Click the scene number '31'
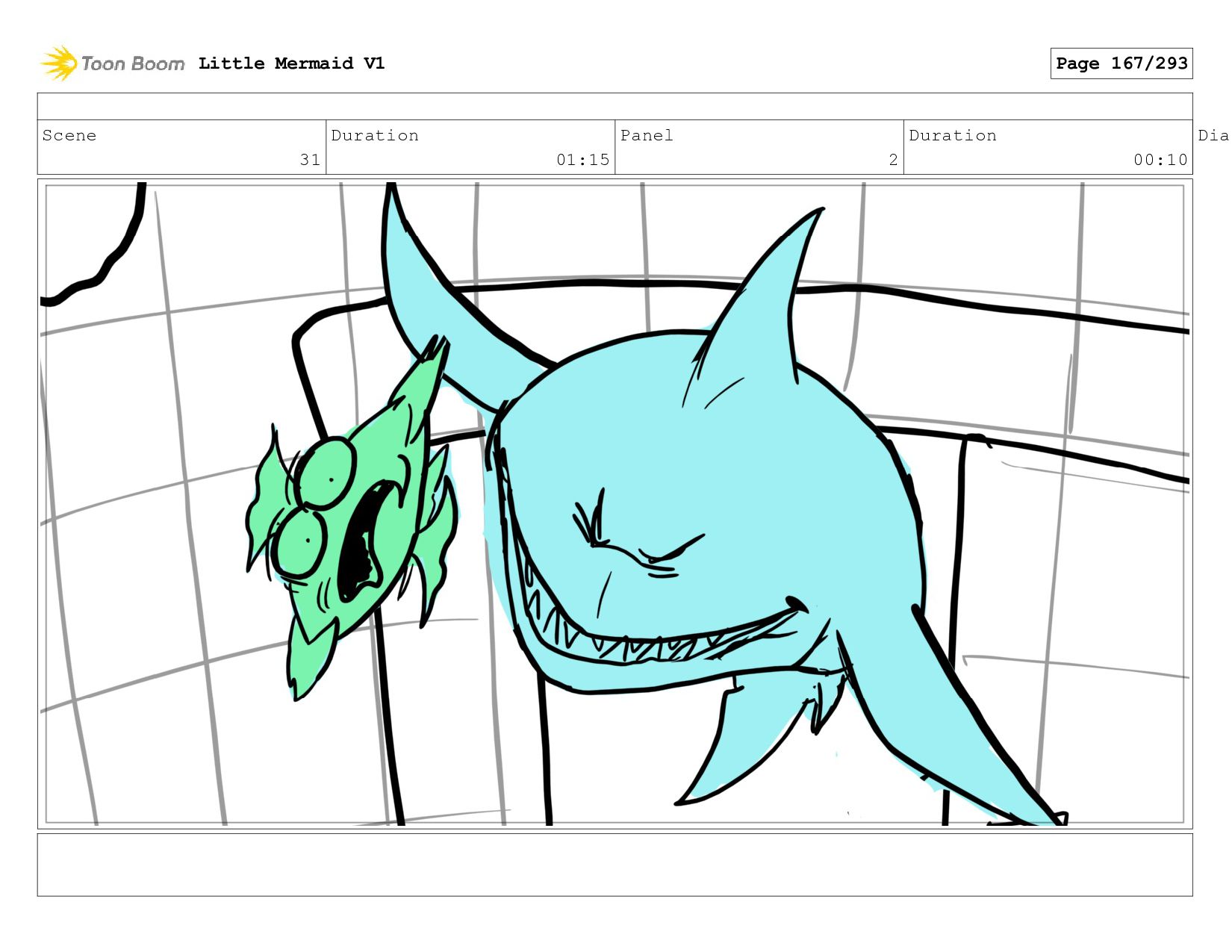The image size is (1232, 952). point(310,160)
